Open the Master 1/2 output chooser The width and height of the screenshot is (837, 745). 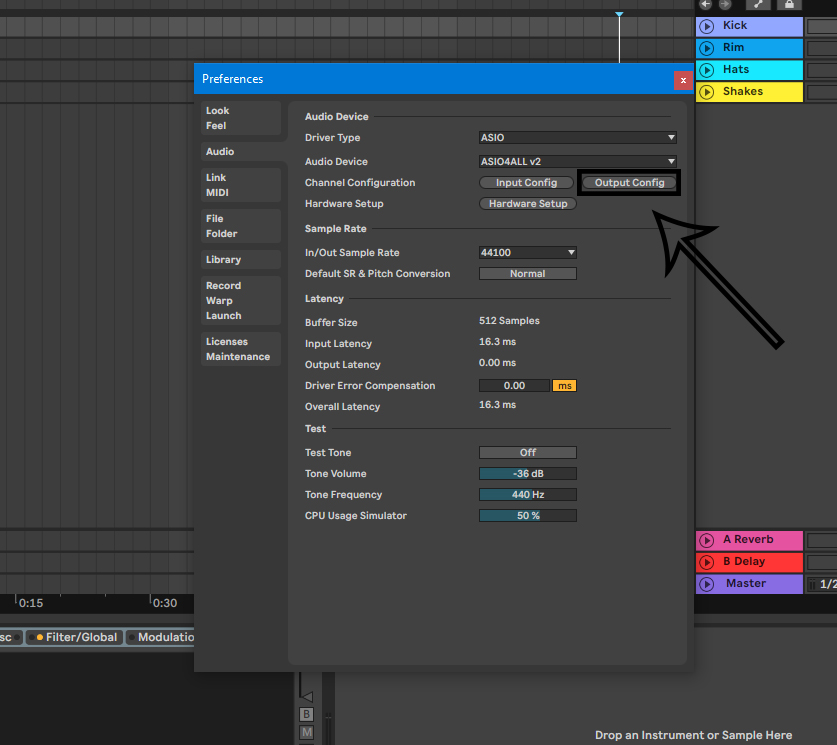[x=822, y=584]
